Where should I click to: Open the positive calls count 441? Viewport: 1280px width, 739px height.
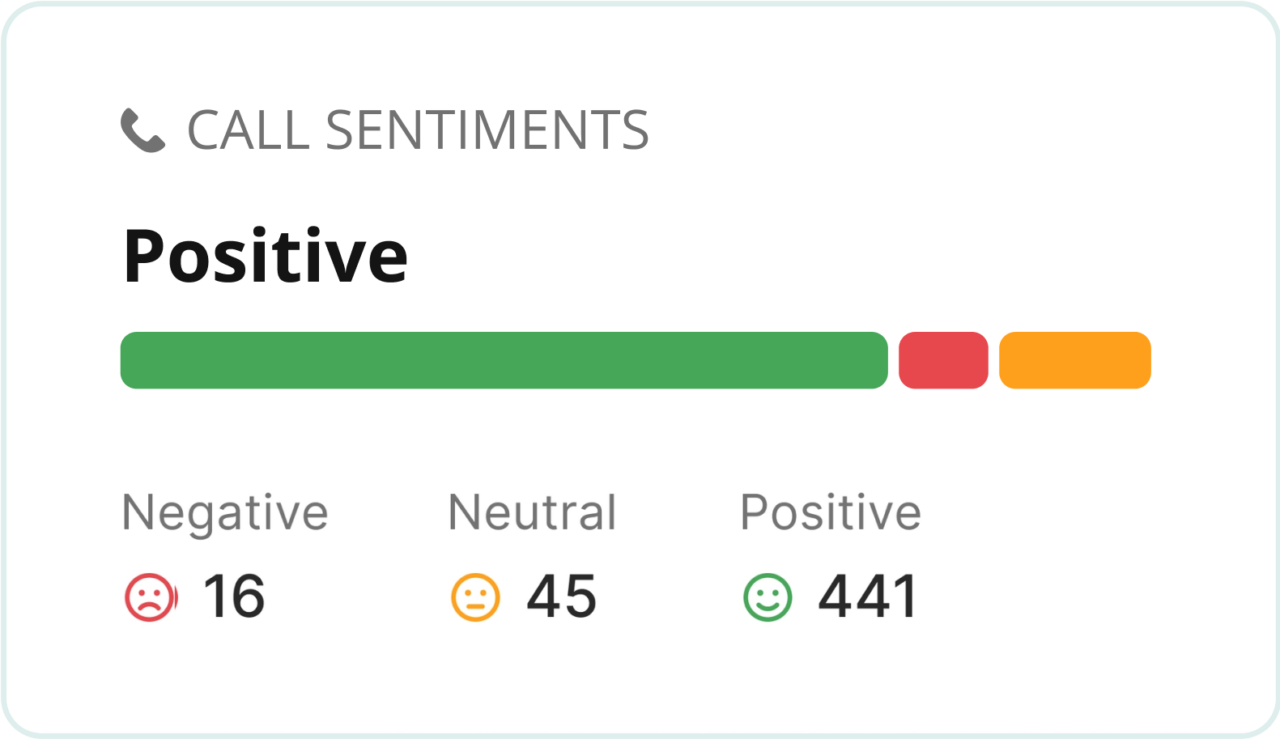(x=867, y=597)
